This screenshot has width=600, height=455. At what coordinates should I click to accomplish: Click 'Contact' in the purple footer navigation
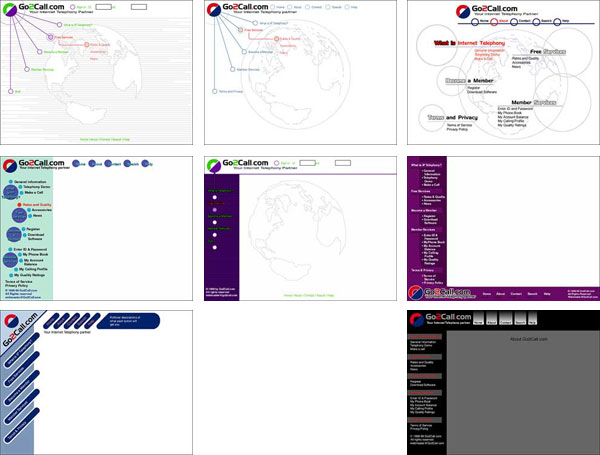(516, 293)
